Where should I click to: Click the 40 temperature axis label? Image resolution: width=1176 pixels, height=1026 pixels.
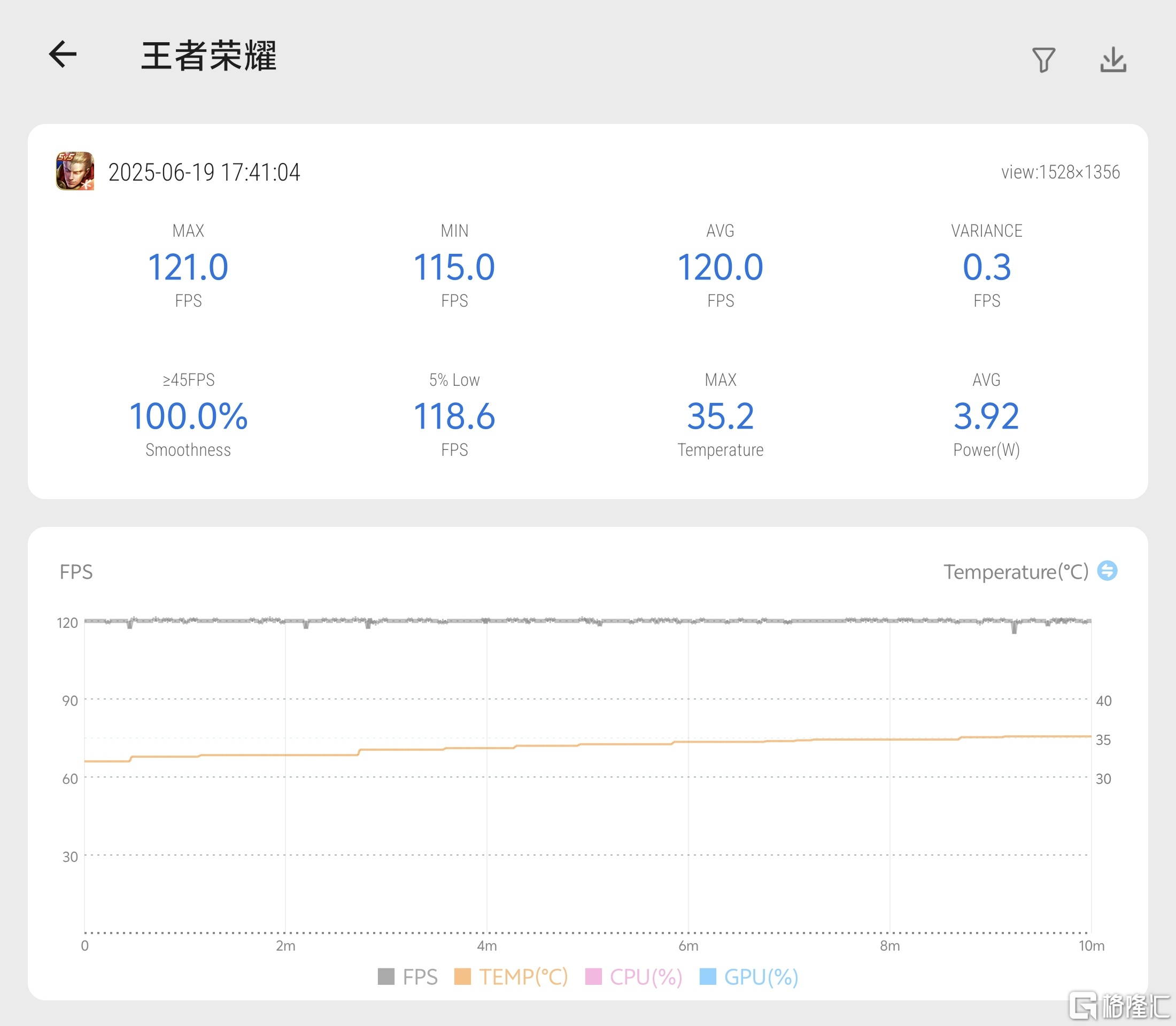pos(1103,701)
